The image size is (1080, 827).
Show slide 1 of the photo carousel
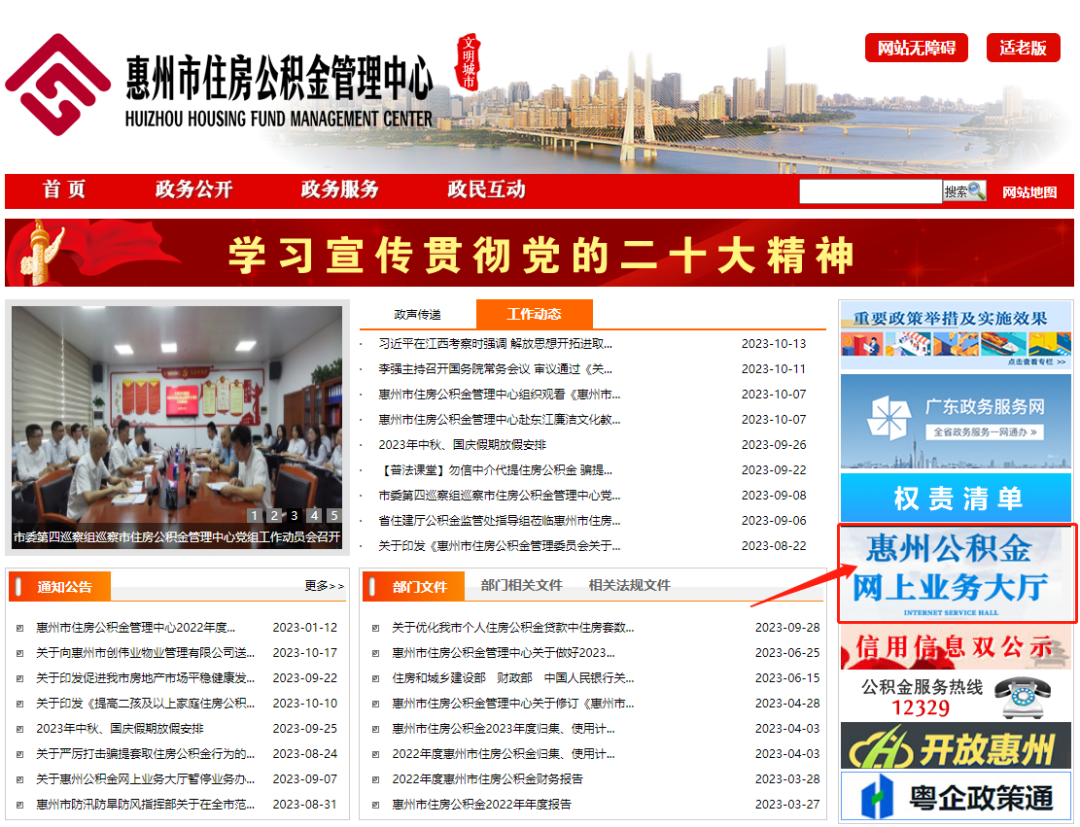click(254, 515)
